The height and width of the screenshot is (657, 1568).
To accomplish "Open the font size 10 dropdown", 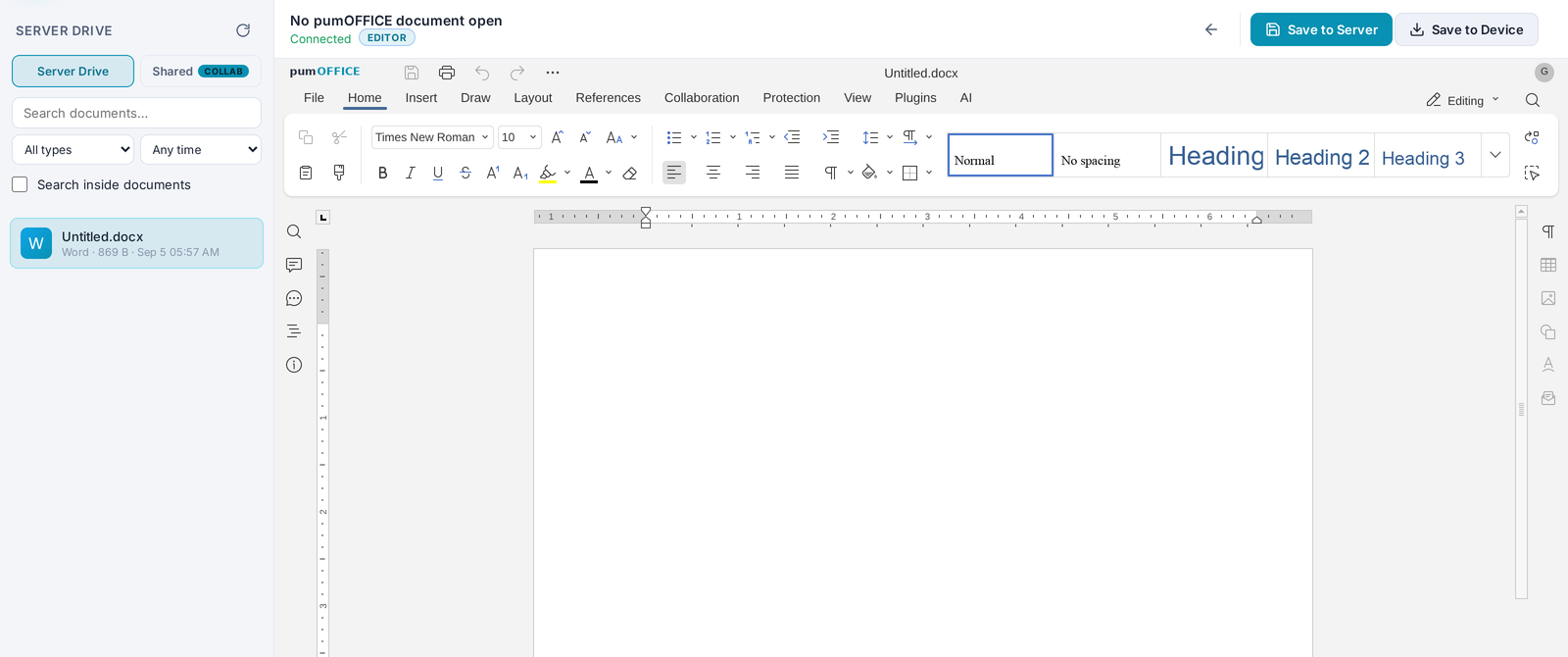I will 519,137.
